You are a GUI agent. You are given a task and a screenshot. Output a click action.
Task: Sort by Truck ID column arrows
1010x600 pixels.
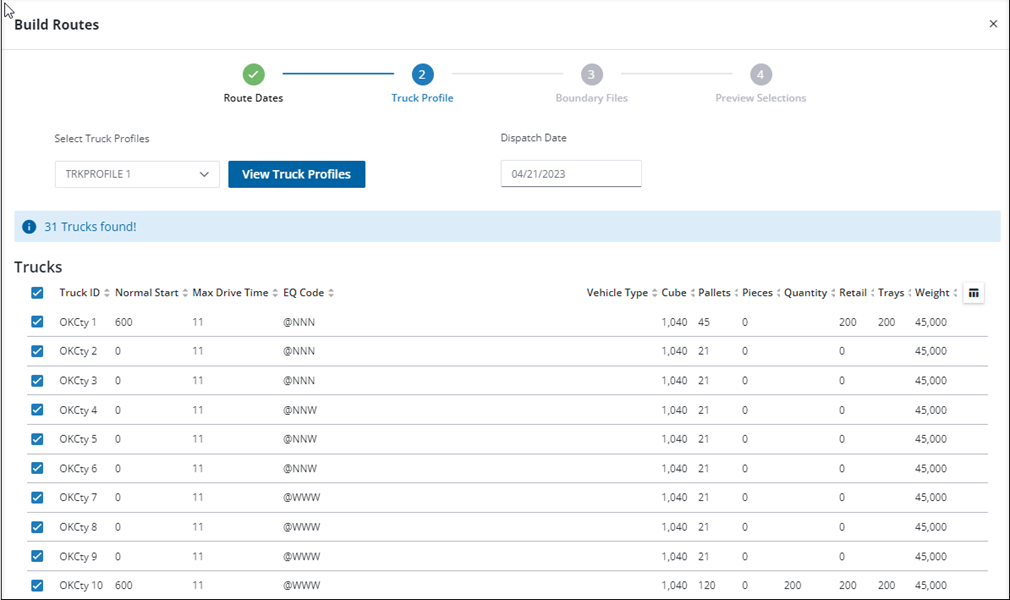(107, 293)
